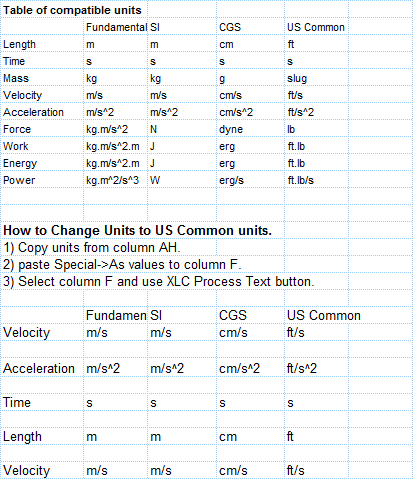Select the 'US Common' header in upper table
The image size is (413, 479).
(x=316, y=27)
